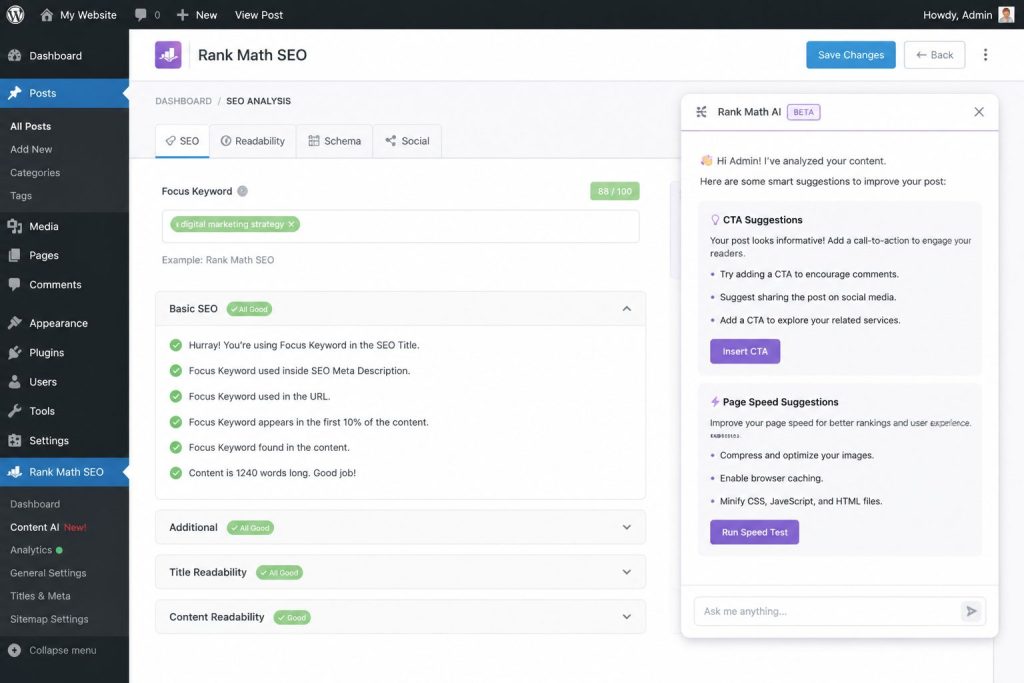Click the Rank Math SEO logo icon
Screen dimensions: 1024x683
pos(168,55)
